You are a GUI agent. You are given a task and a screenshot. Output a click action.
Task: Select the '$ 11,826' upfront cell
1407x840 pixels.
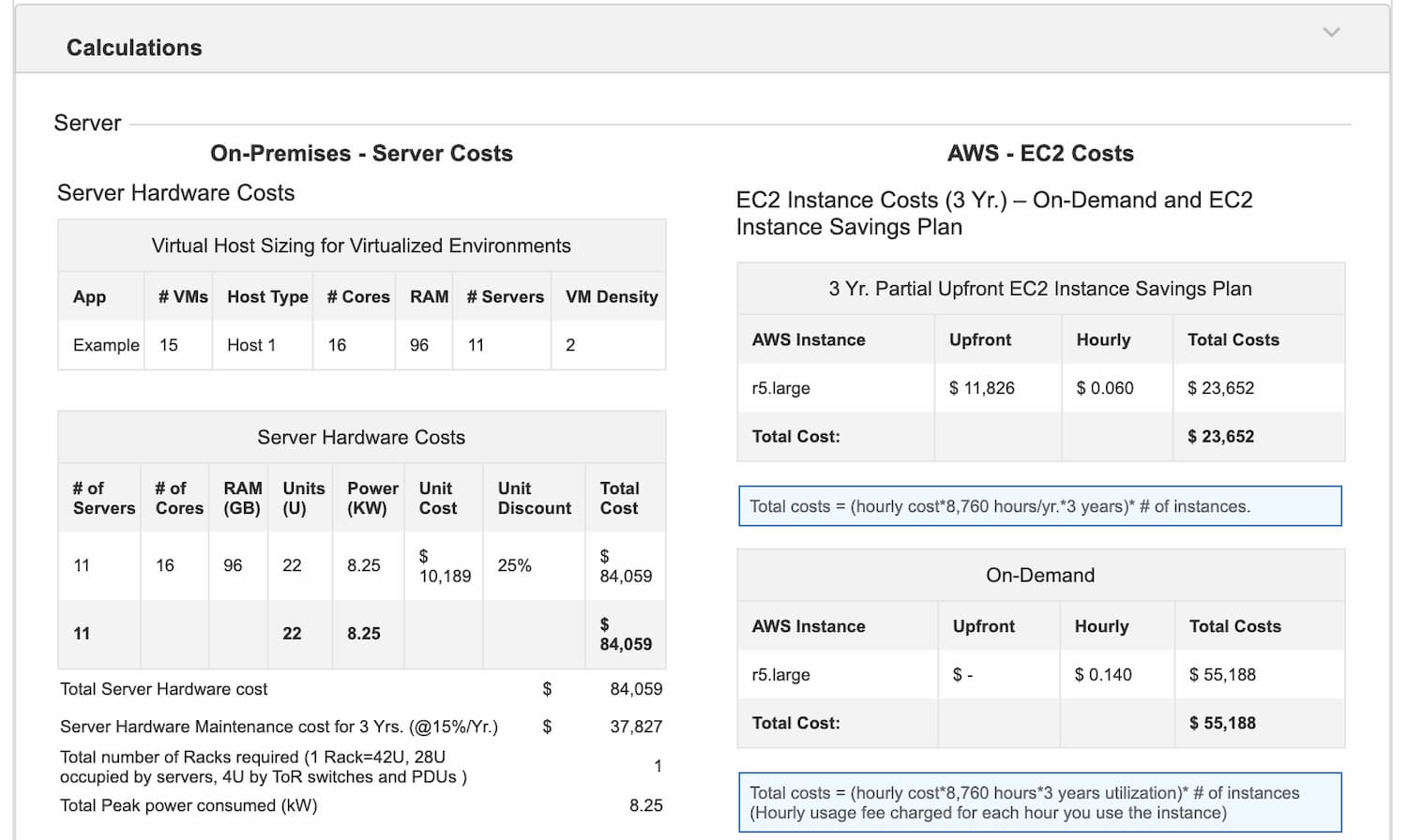pyautogui.click(x=981, y=388)
